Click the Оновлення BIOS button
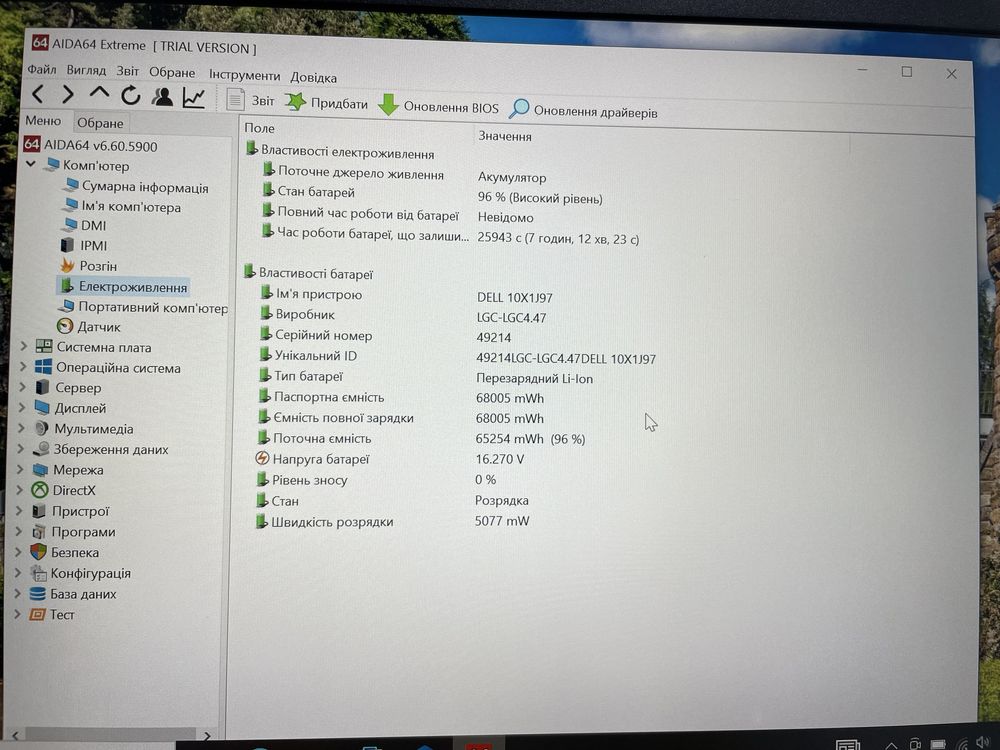 tap(438, 107)
